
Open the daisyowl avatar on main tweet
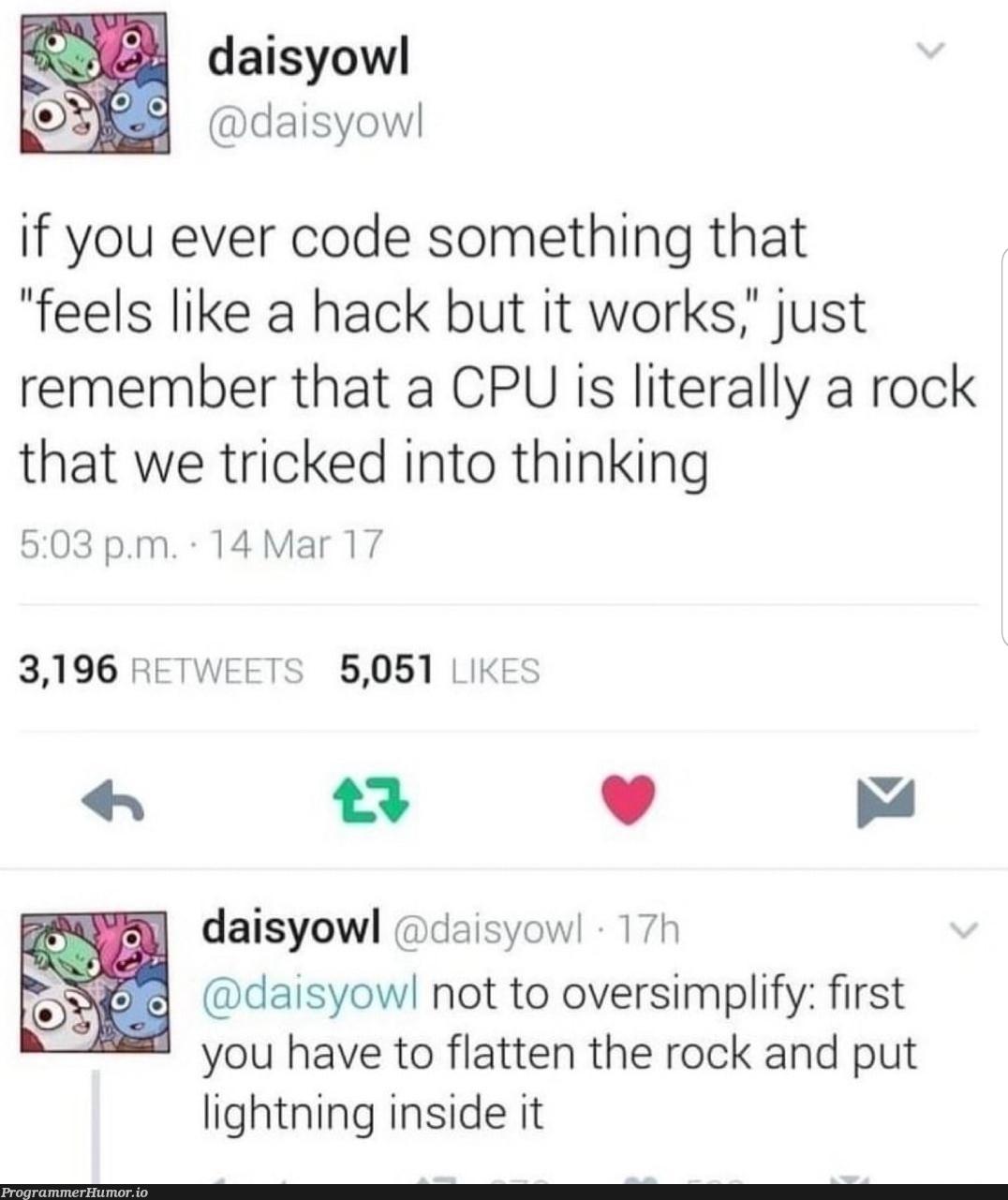click(x=94, y=83)
